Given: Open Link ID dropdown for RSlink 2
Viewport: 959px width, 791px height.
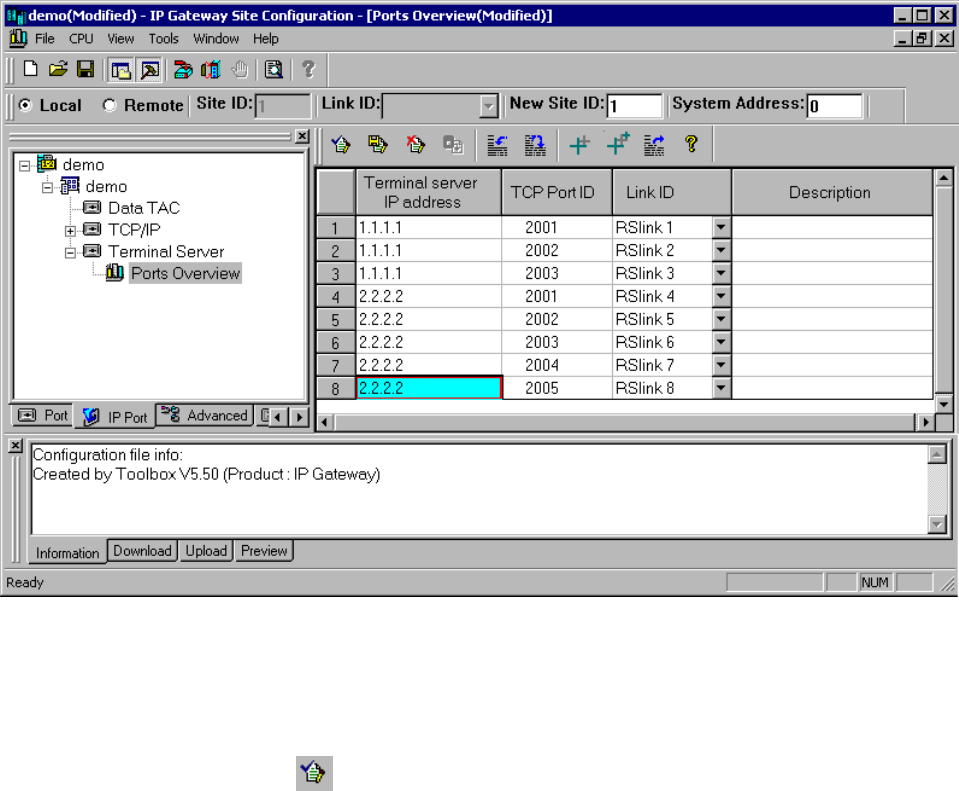Looking at the screenshot, I should coord(721,250).
